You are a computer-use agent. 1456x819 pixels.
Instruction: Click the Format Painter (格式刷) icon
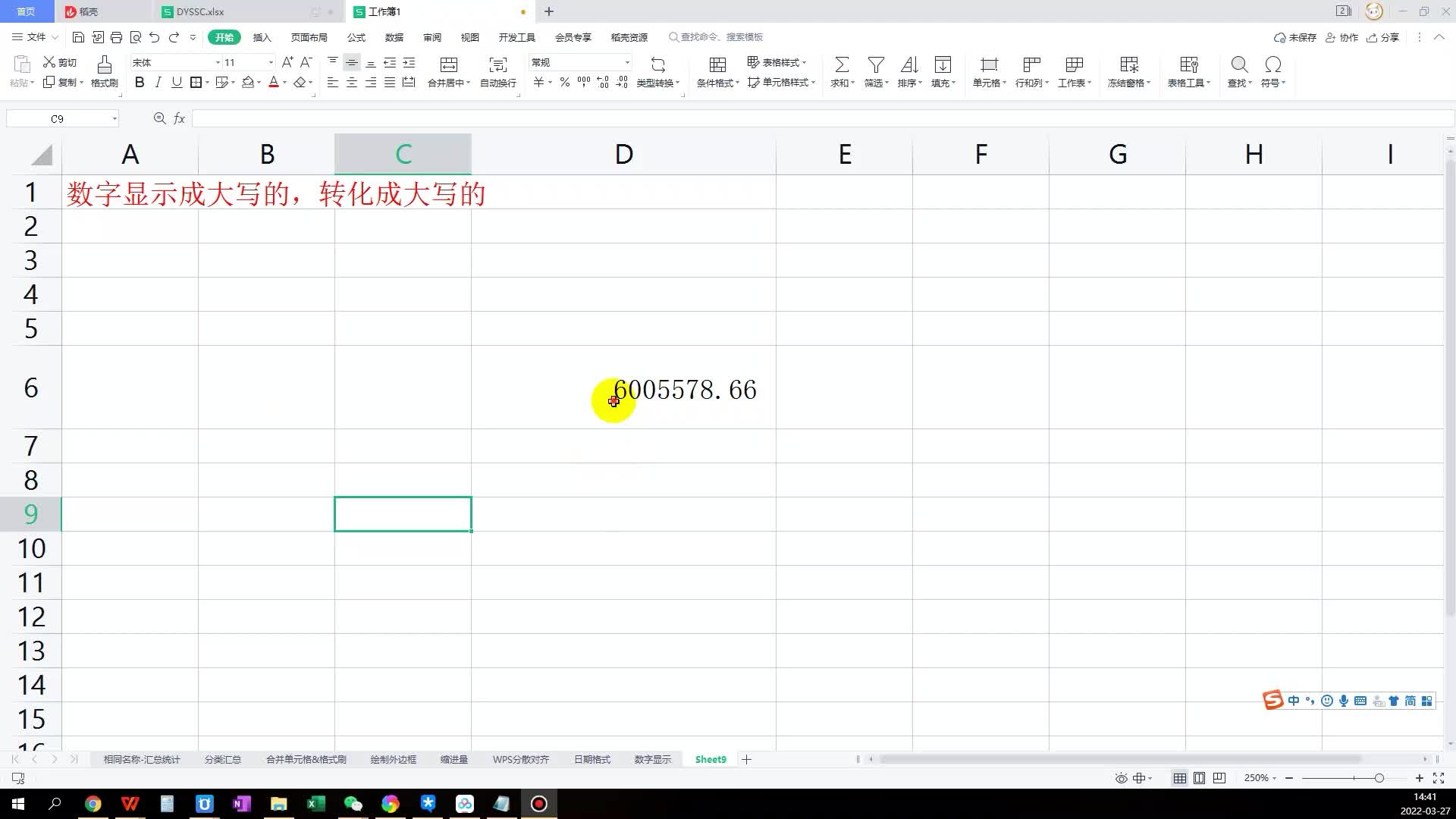coord(105,64)
